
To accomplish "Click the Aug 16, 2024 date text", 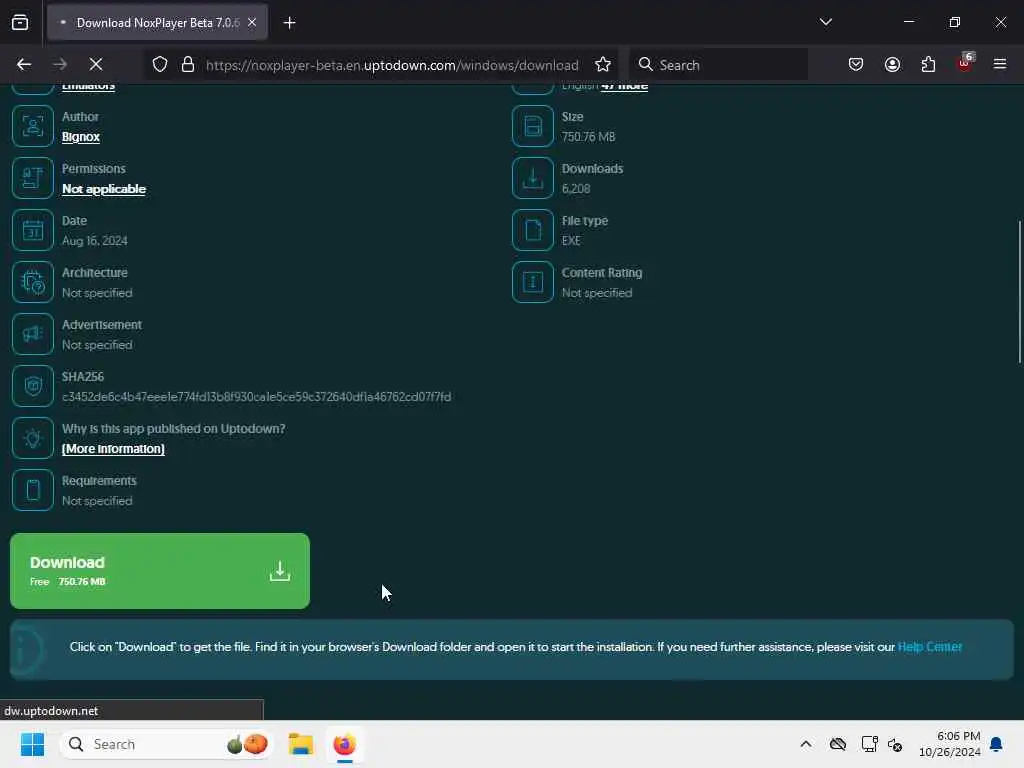I will (x=95, y=240).
